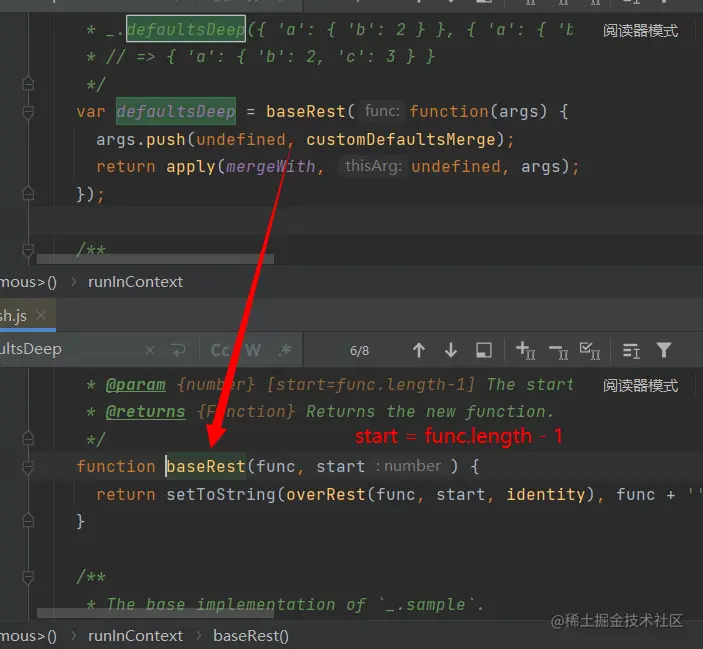The width and height of the screenshot is (703, 649).
Task: Click the @param doc tag link
Action: [135, 385]
